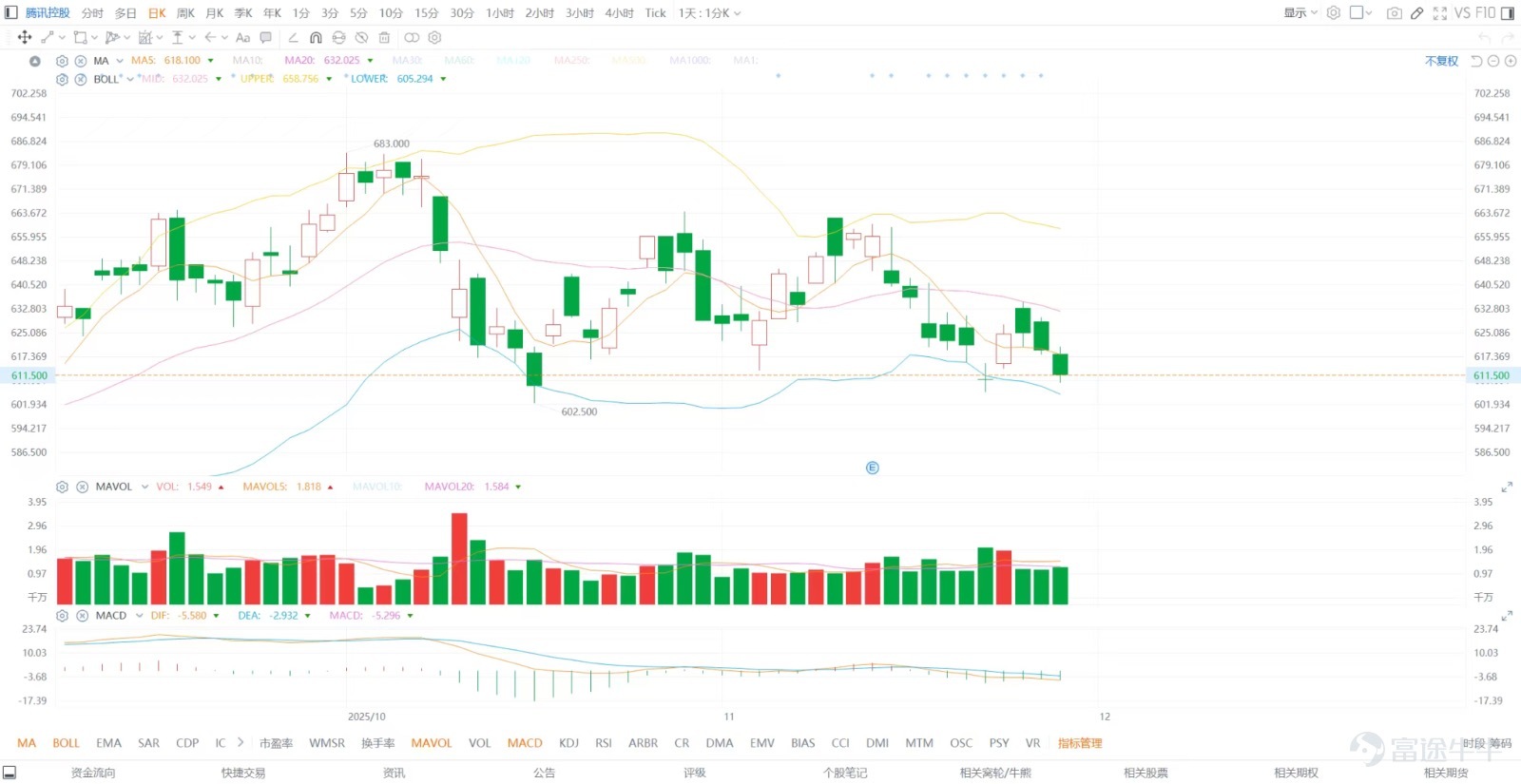Select the rectangle shape drawing tool

(81, 38)
